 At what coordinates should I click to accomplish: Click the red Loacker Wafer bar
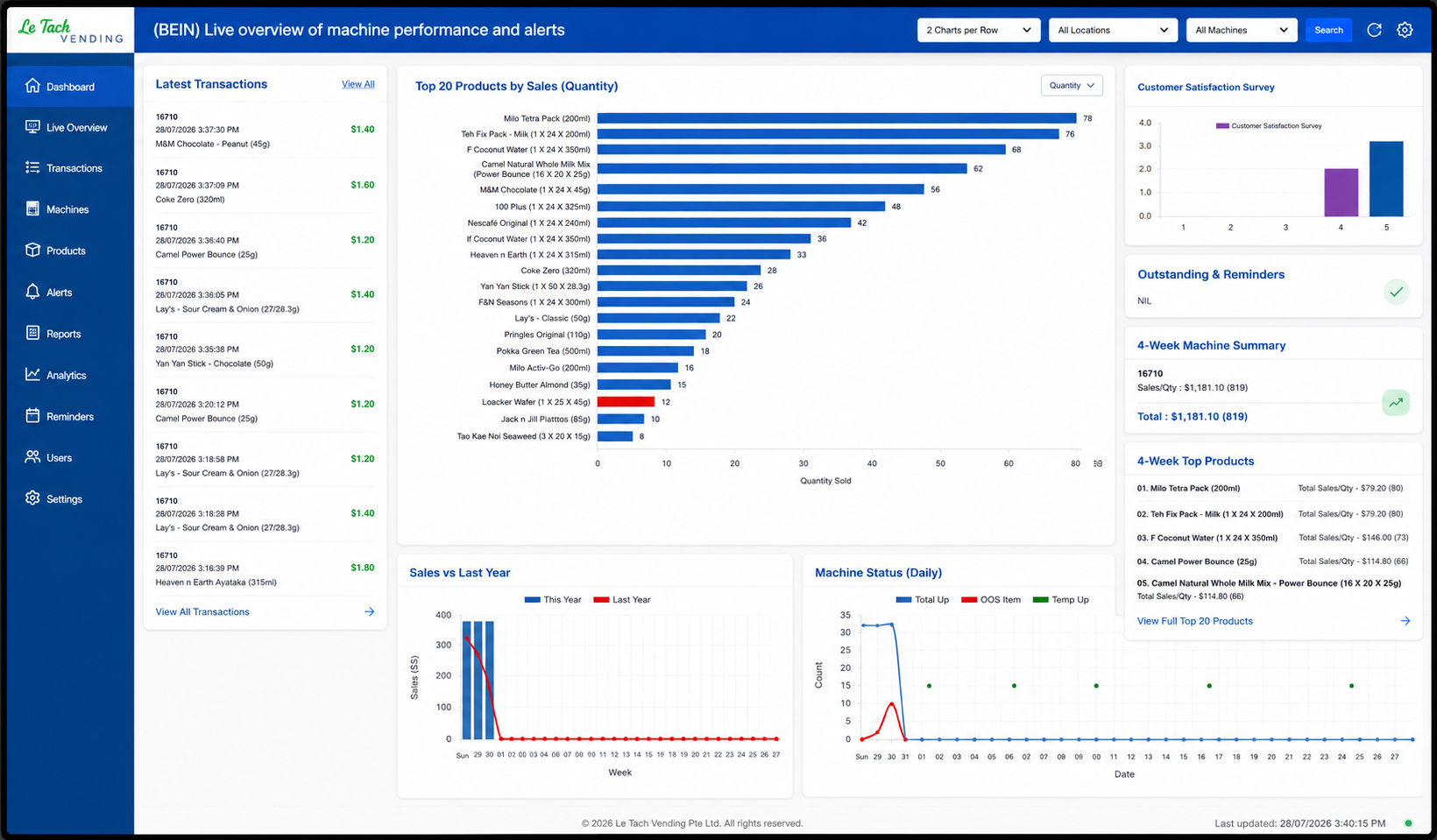(626, 401)
